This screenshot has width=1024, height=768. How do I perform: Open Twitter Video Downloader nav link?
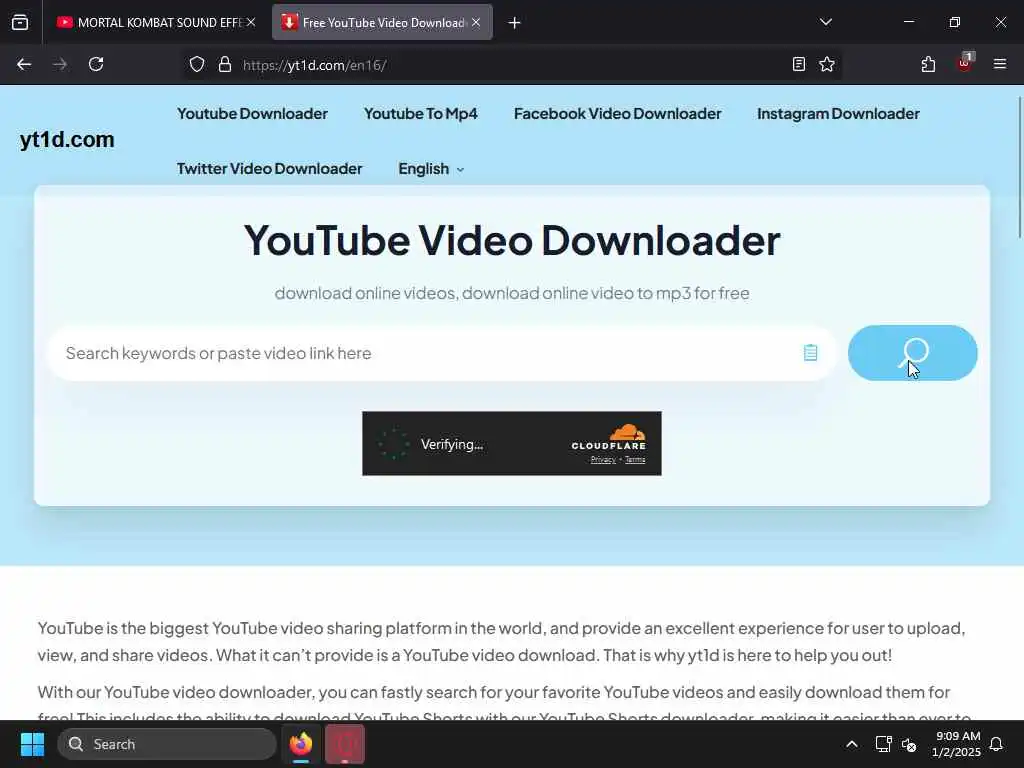(269, 168)
